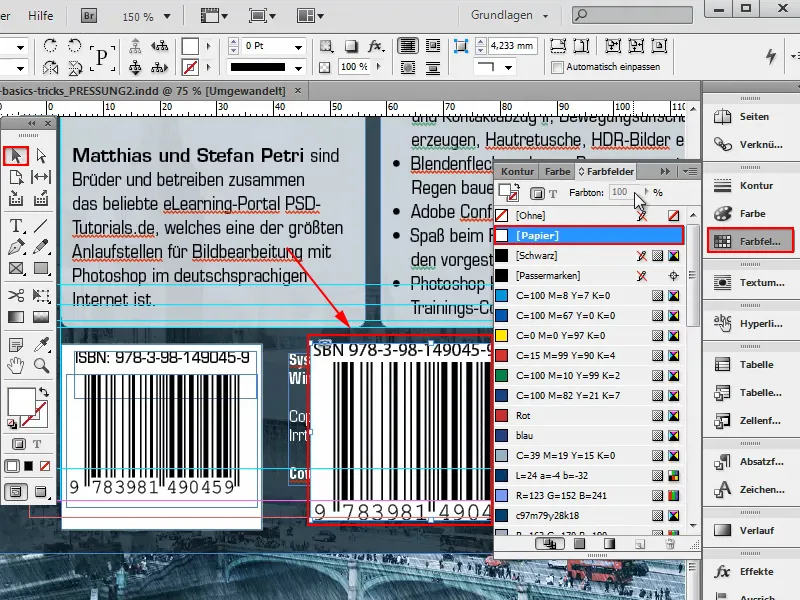The height and width of the screenshot is (600, 800).
Task: Select the Note tool
Action: tap(16, 345)
